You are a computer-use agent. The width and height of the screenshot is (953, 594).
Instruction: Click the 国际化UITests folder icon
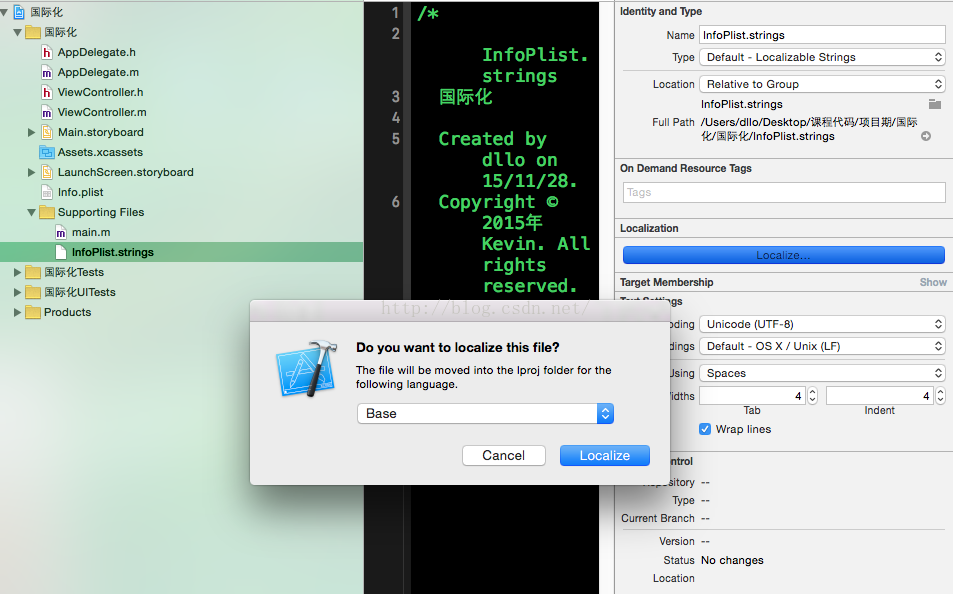pyautogui.click(x=33, y=292)
